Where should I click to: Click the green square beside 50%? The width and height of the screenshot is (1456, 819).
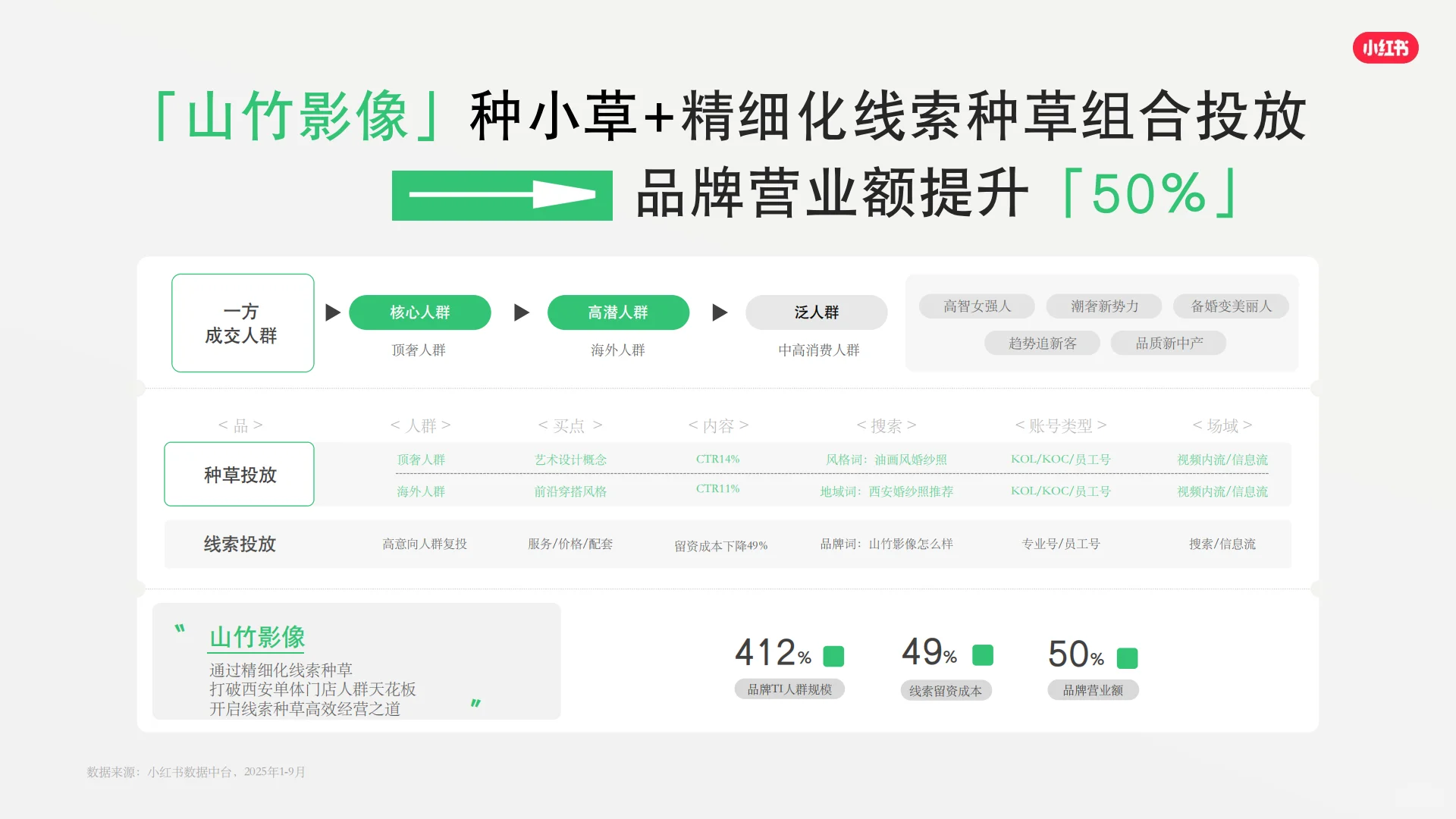tap(1129, 658)
